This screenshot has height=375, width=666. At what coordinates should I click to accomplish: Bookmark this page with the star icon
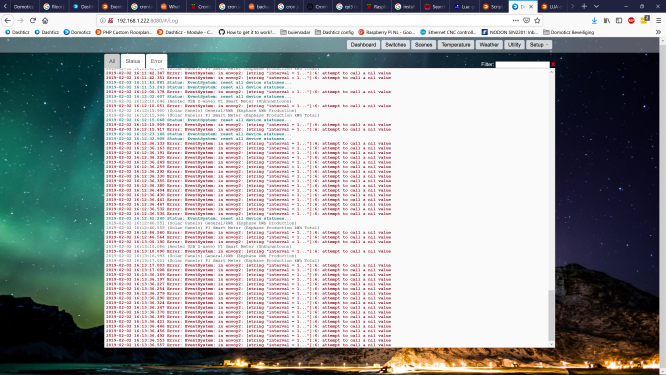[x=537, y=20]
